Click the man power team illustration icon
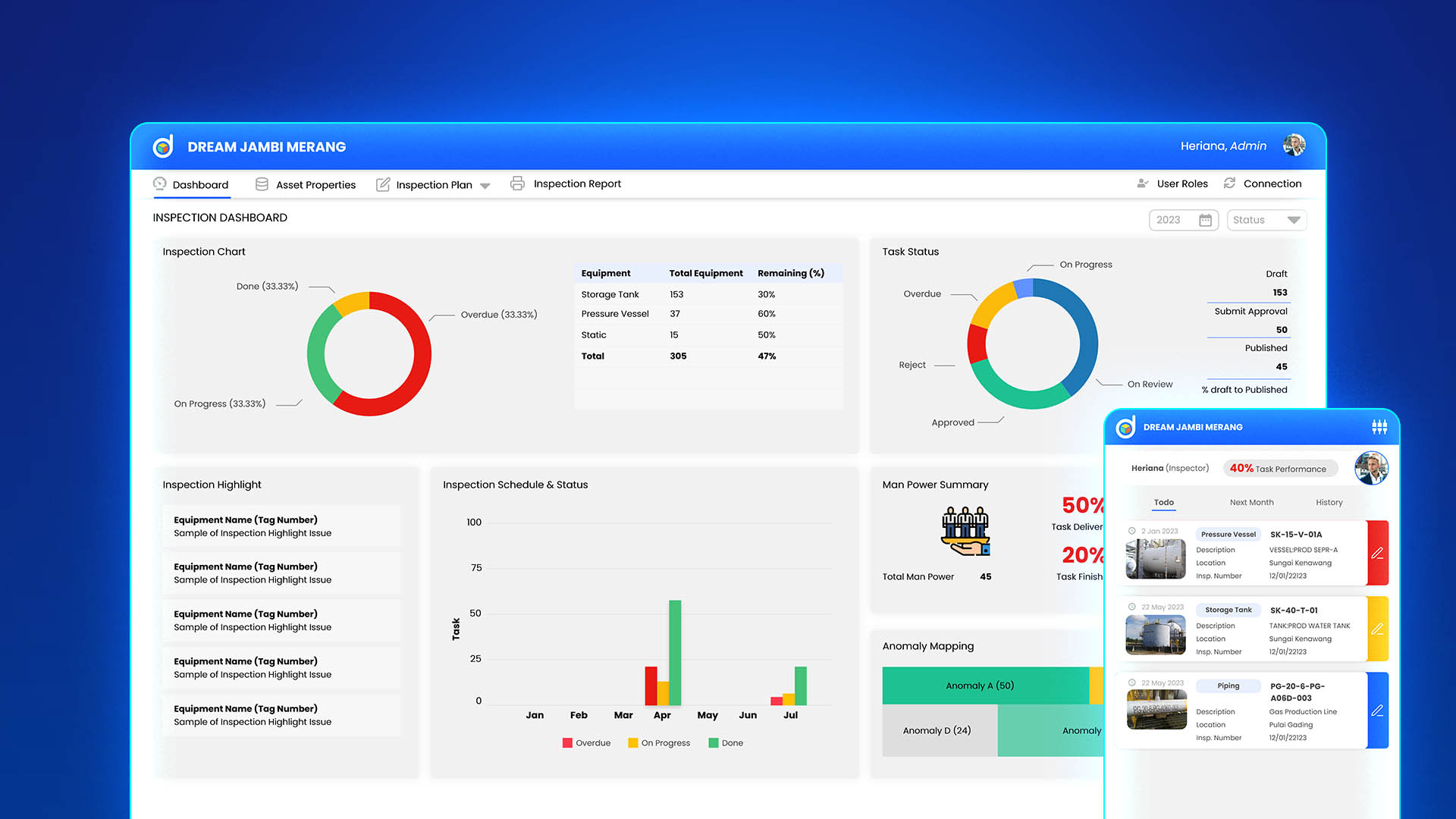Image resolution: width=1456 pixels, height=819 pixels. coord(965,531)
